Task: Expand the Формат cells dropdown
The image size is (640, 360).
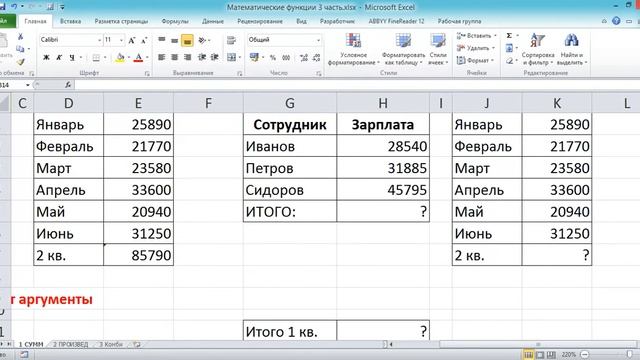Action: 493,60
